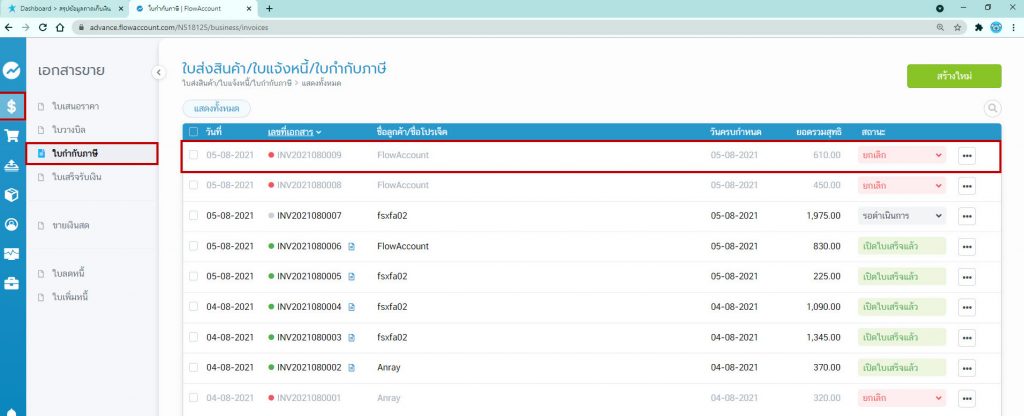Open the ขายเงินสด menu item
Image resolution: width=1024 pixels, height=416 pixels.
[x=71, y=225]
